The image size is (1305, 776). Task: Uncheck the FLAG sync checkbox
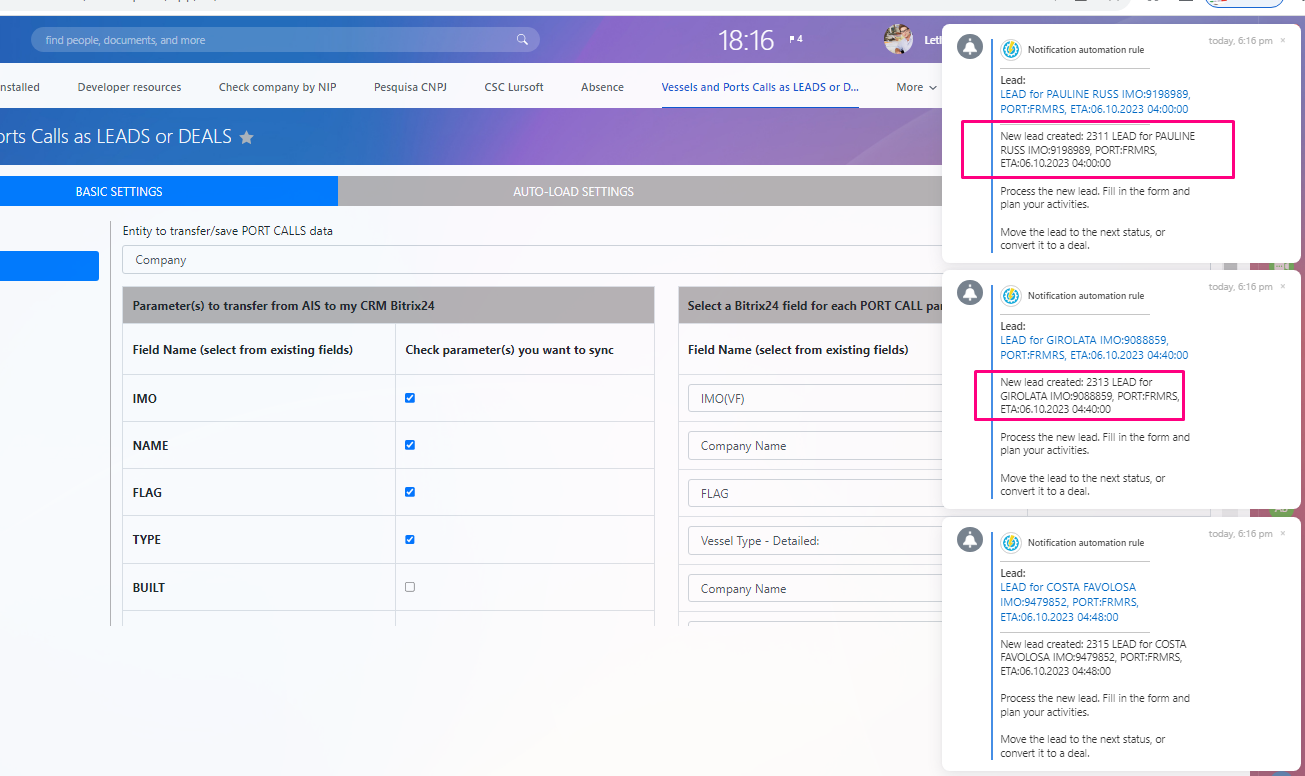point(410,492)
